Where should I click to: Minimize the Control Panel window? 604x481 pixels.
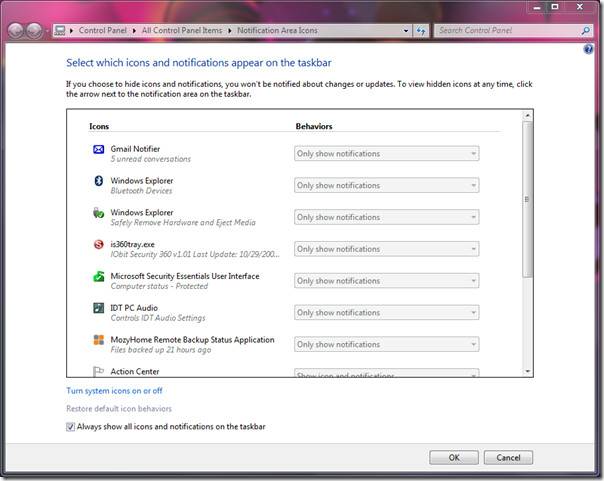537,7
